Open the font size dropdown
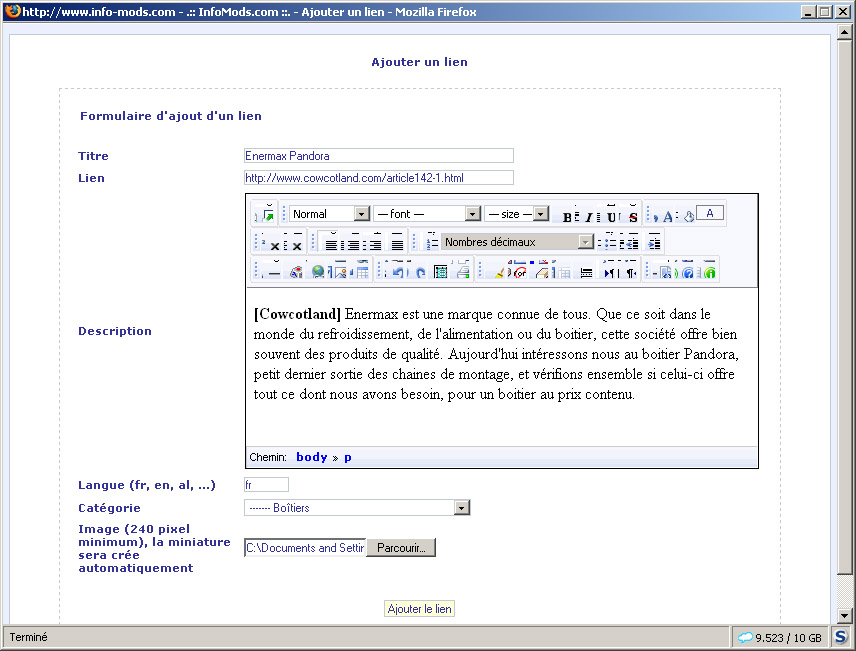856x651 pixels. pyautogui.click(x=516, y=214)
